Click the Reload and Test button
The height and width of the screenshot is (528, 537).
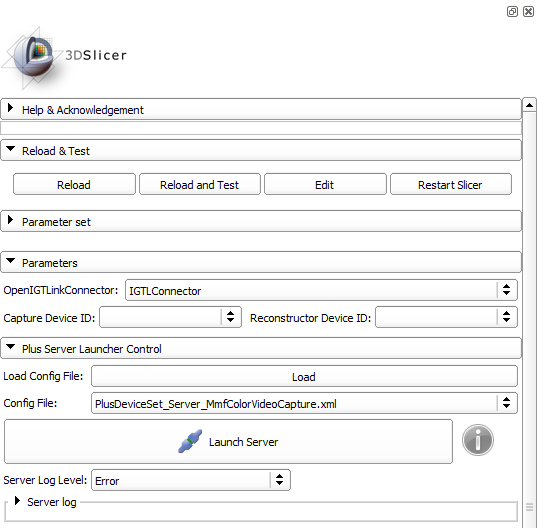coord(200,185)
